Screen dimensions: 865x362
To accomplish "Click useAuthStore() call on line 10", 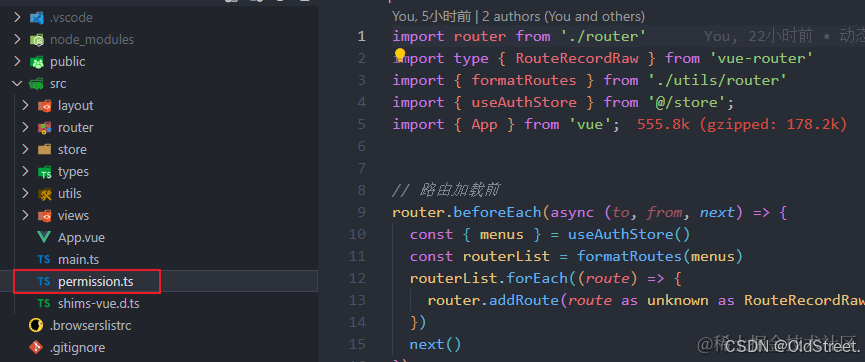I will coord(629,235).
